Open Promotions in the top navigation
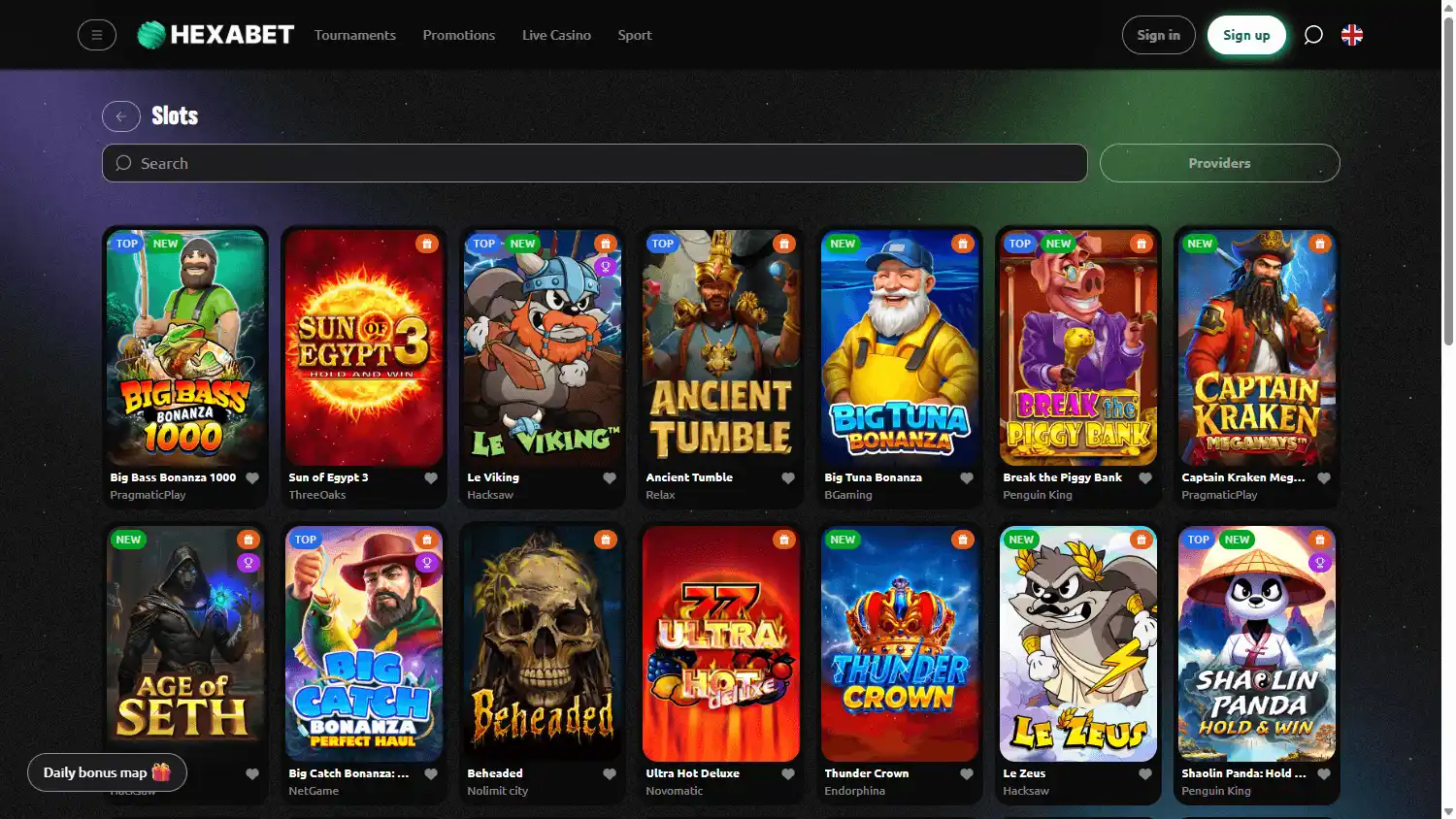The image size is (1456, 819). pyautogui.click(x=459, y=35)
